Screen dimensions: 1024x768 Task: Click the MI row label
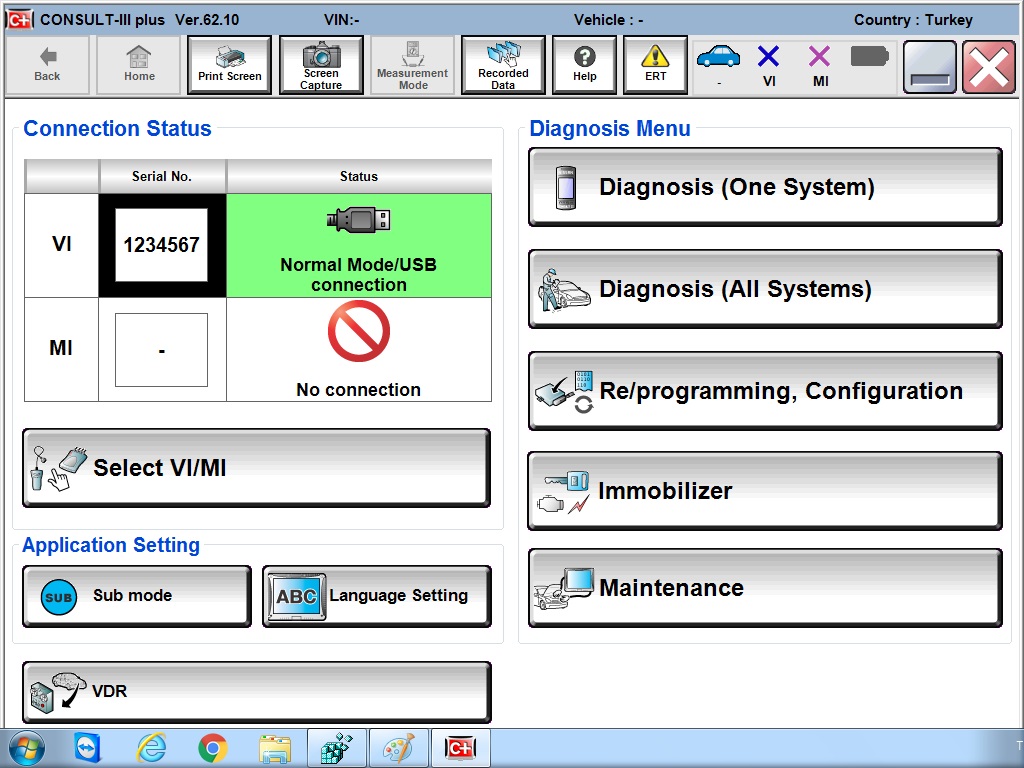tap(61, 348)
